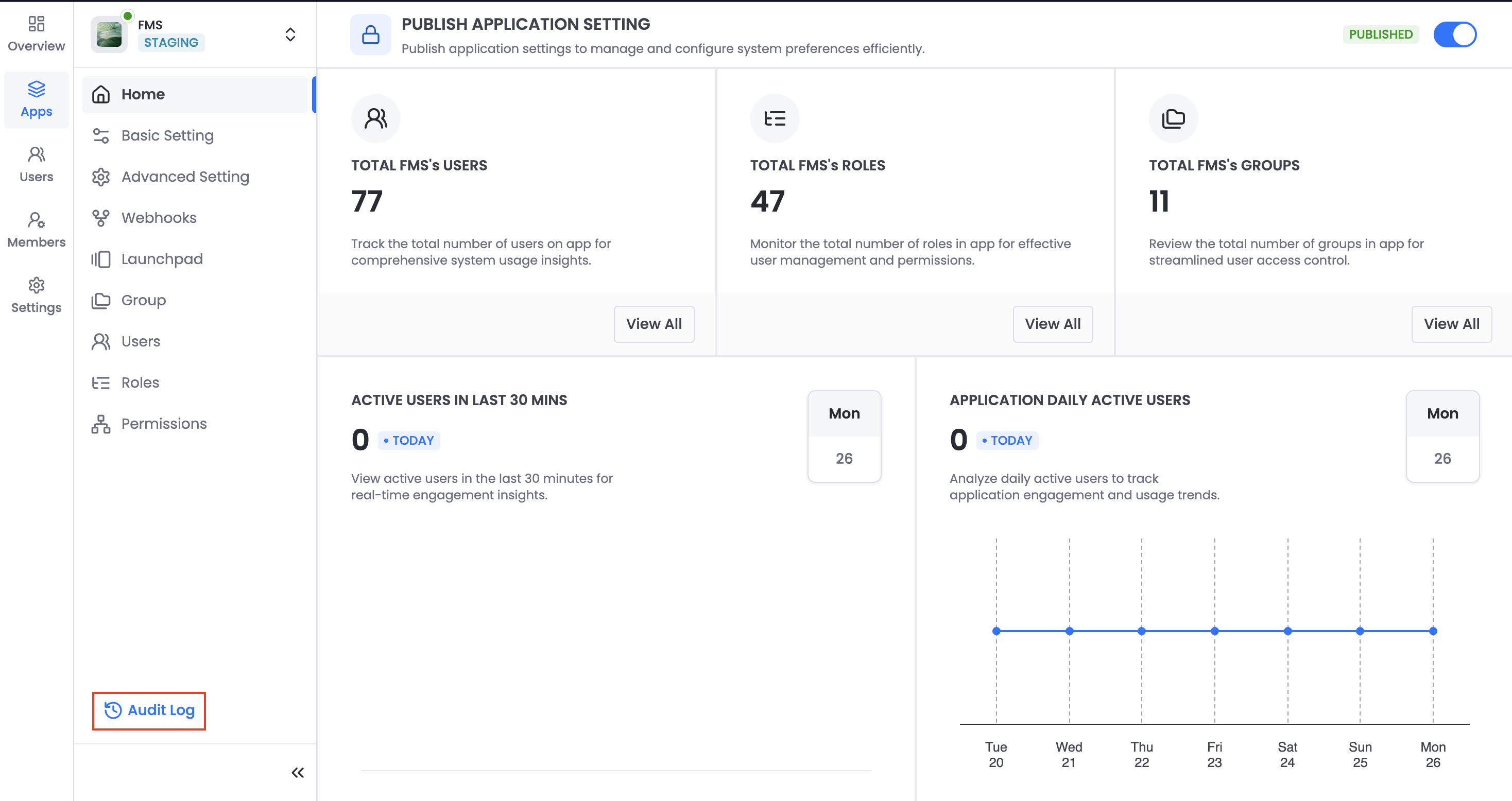Collapse the sidebar with double chevron

coord(298,772)
